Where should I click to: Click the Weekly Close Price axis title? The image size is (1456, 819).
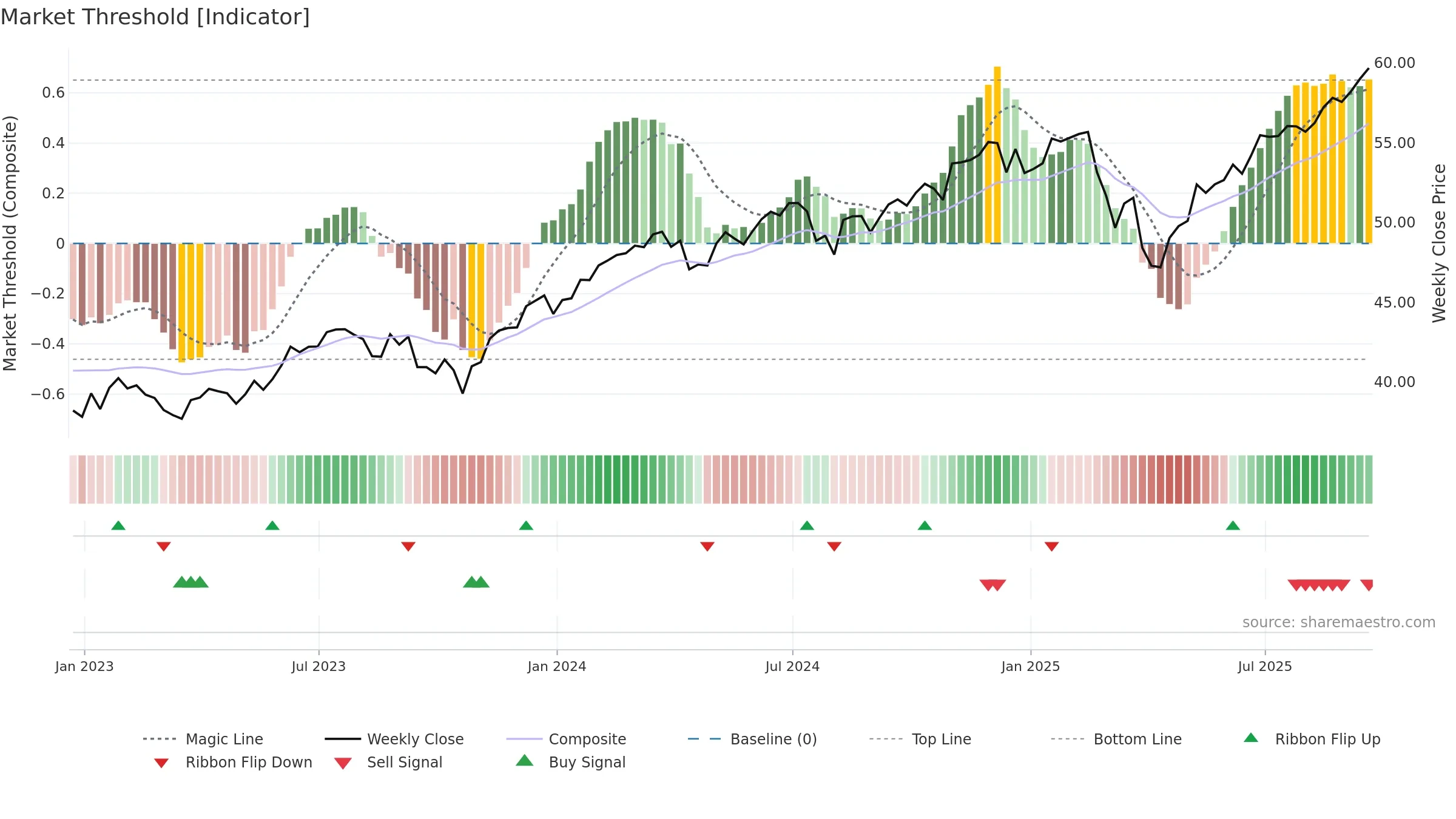1439,243
